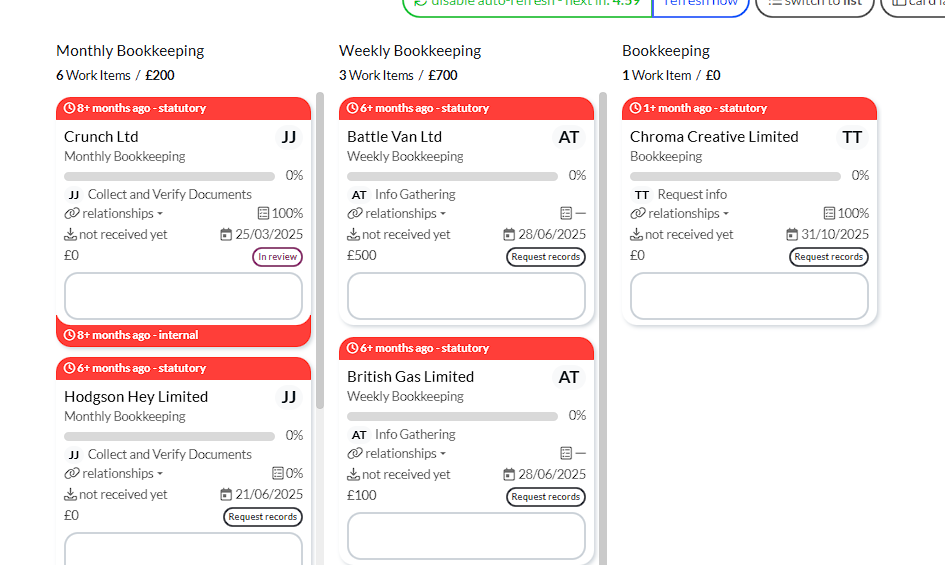
Task: Click the checklist icon on Battle Van Ltd
Action: 566,213
